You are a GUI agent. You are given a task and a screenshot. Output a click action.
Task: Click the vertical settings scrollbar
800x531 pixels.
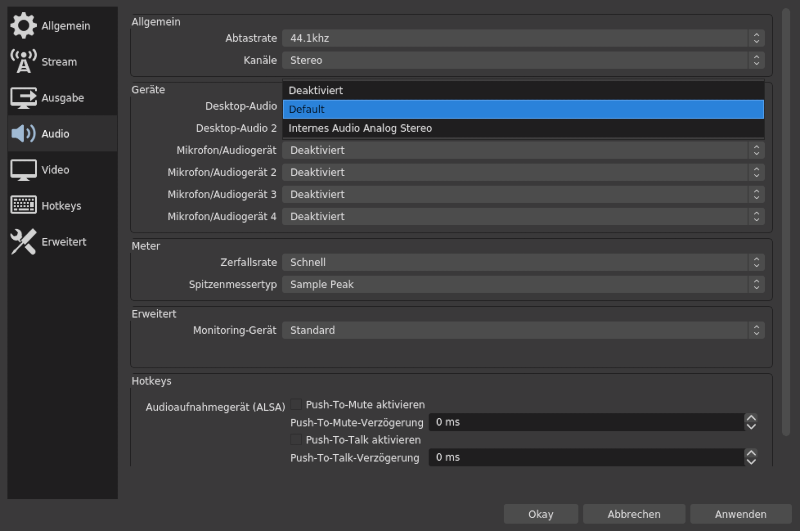click(x=786, y=222)
